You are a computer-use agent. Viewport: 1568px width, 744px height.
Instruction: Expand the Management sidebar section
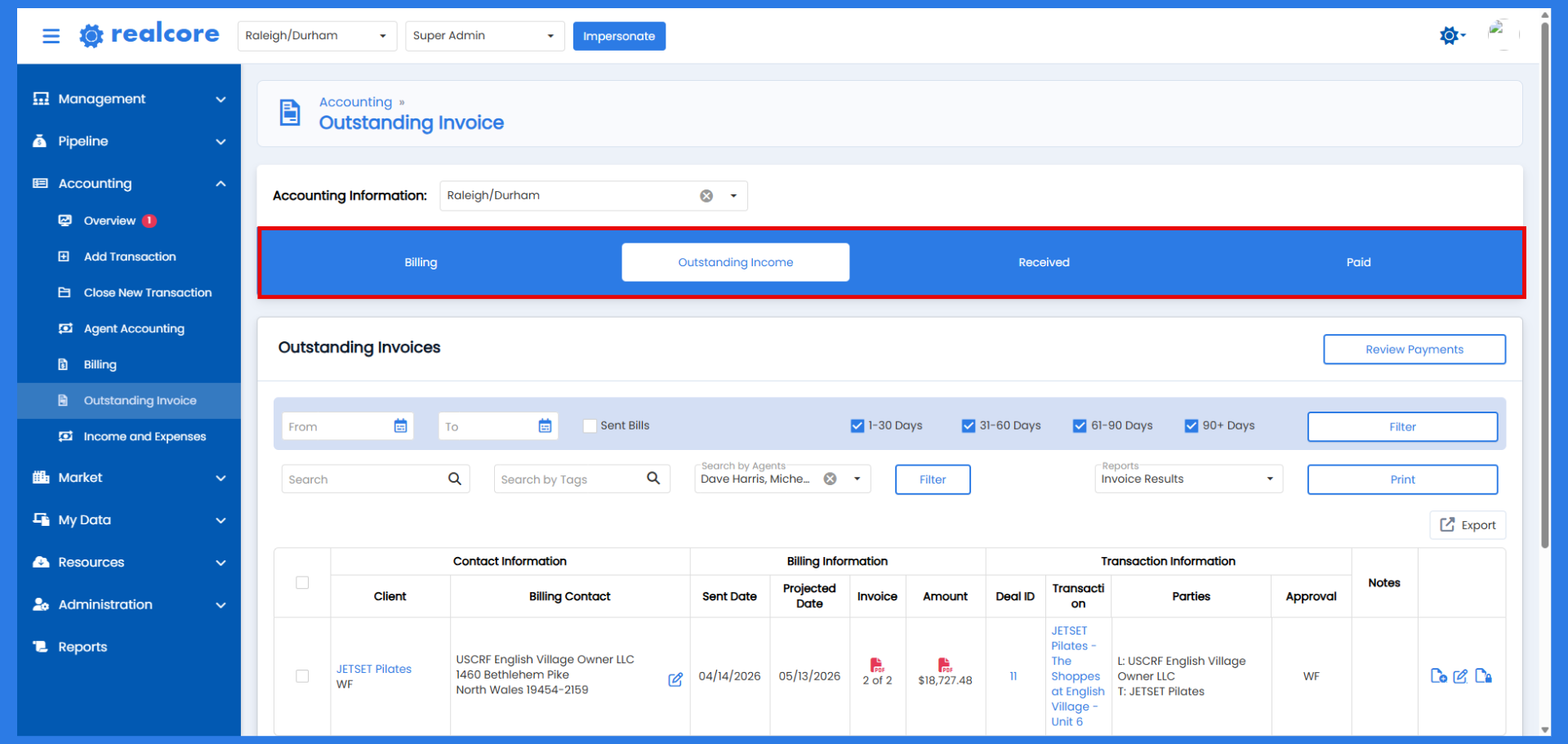(x=129, y=99)
